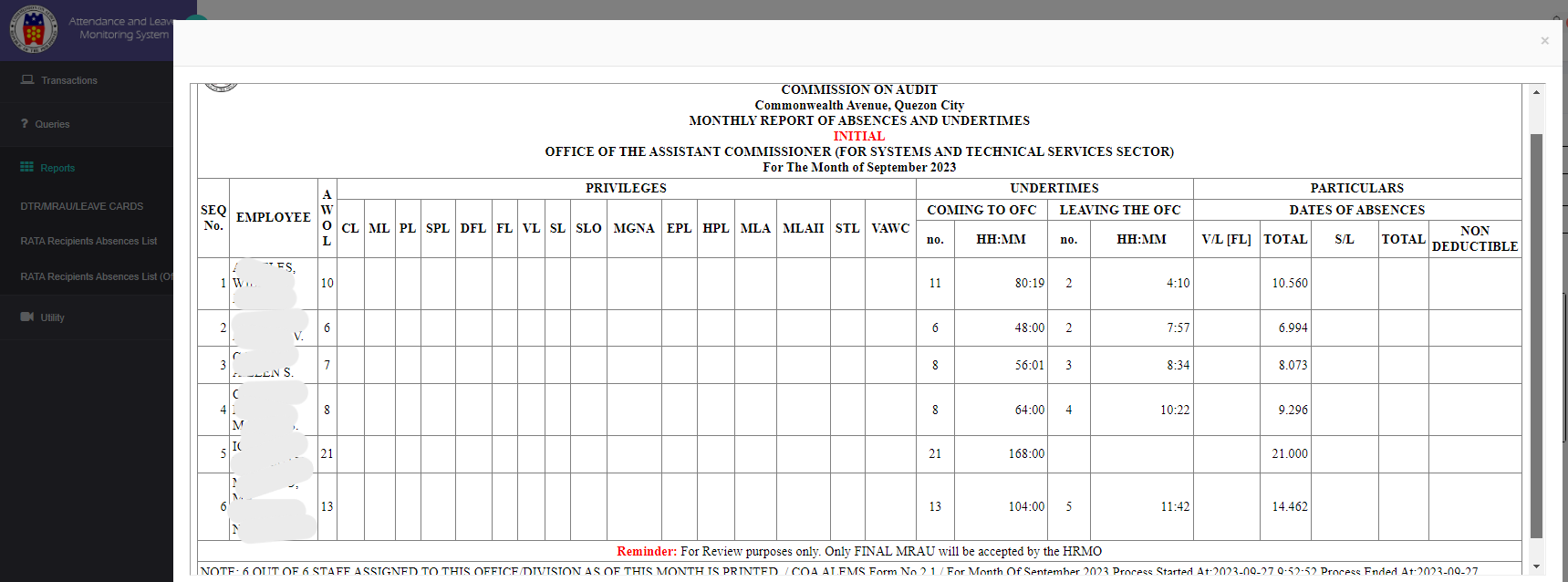Click the COMING TO OFC header
The height and width of the screenshot is (582, 1568).
(x=981, y=210)
